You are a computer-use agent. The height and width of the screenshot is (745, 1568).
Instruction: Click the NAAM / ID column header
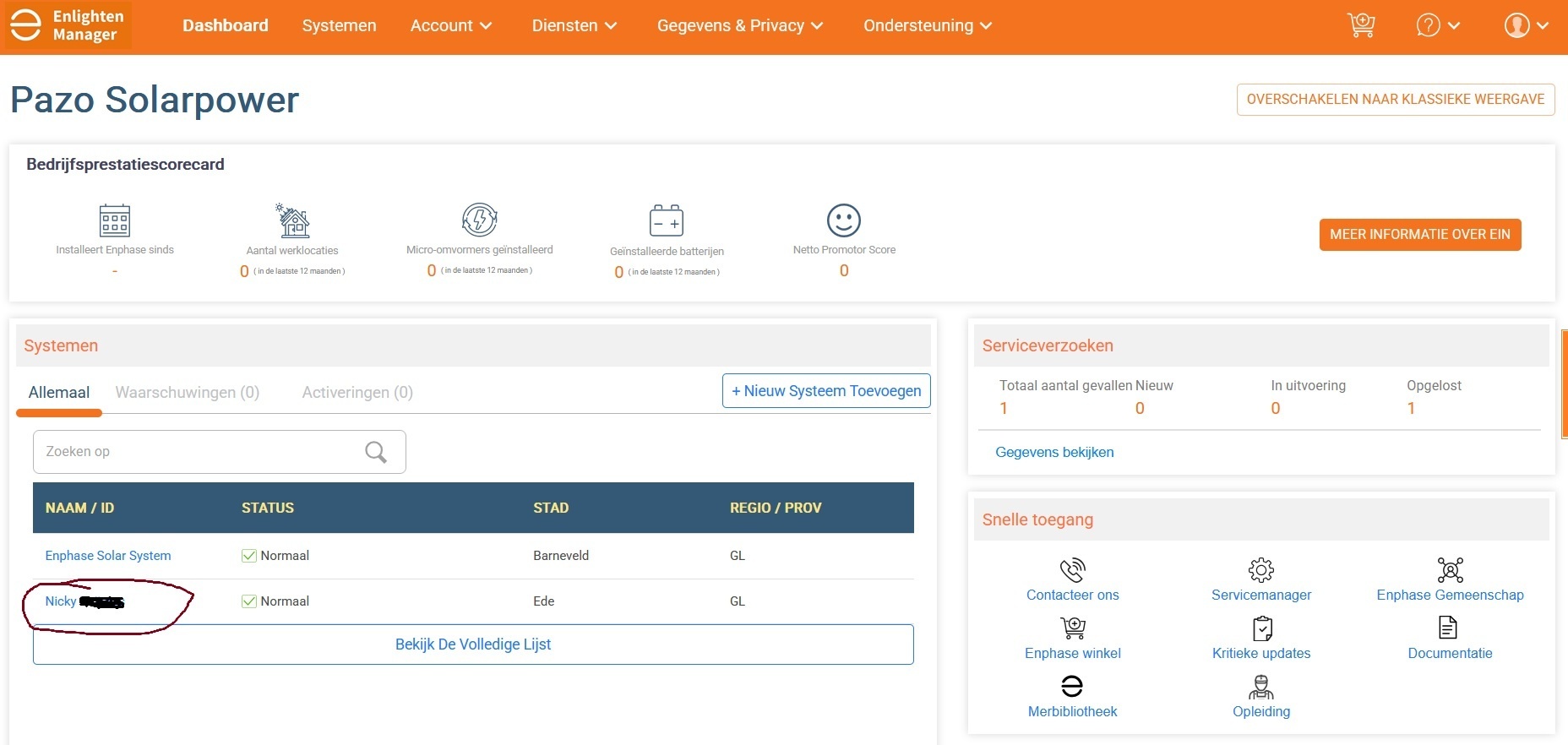[x=79, y=508]
